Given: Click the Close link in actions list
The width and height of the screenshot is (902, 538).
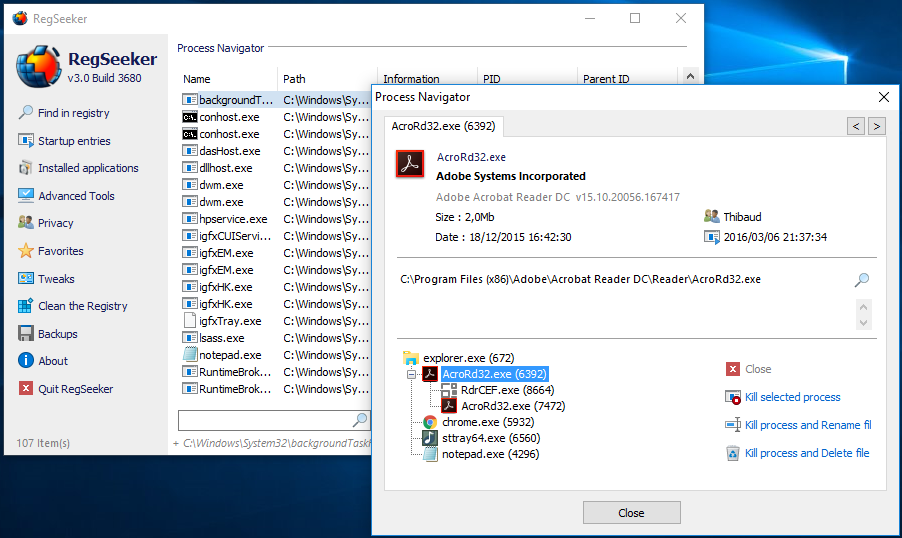Looking at the screenshot, I should (x=758, y=369).
